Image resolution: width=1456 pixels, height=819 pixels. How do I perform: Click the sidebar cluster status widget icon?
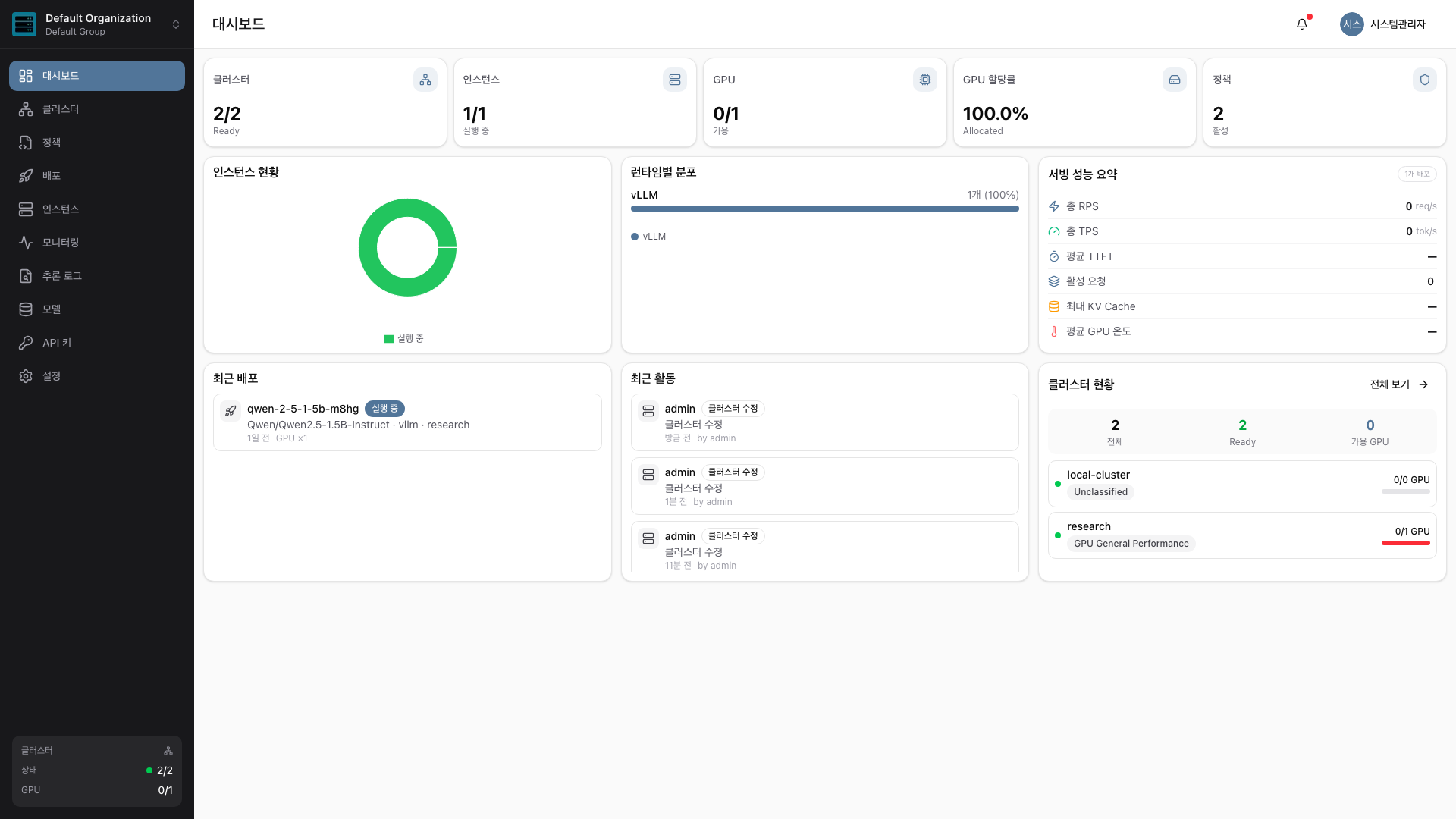[168, 751]
